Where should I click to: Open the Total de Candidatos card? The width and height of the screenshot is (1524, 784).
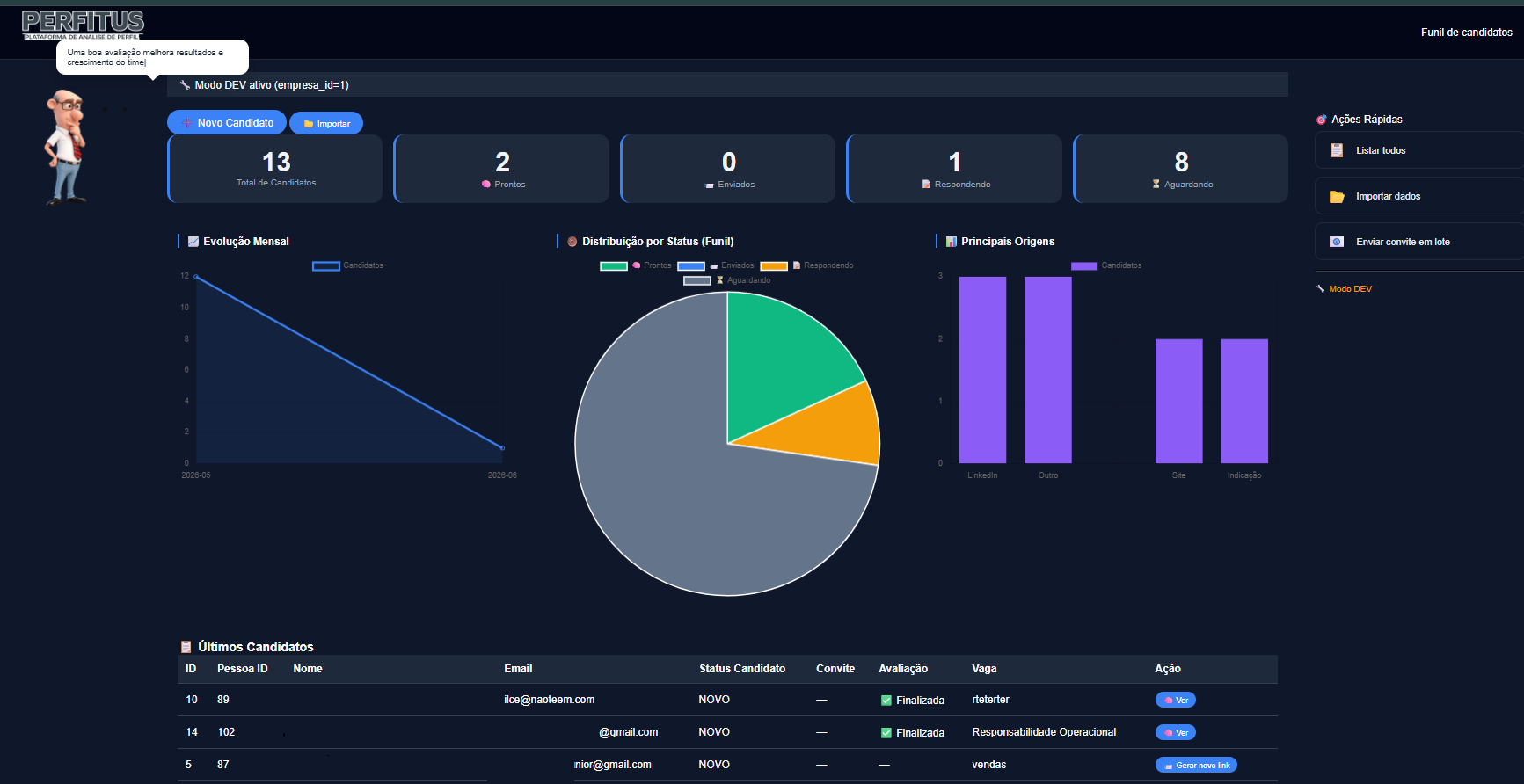pos(275,169)
